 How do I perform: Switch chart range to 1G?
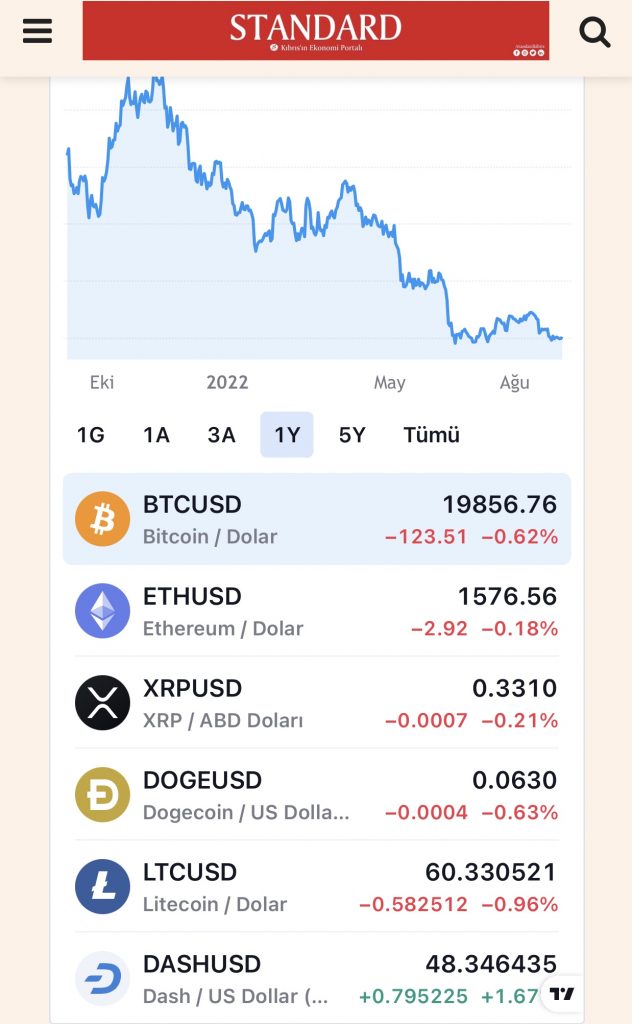coord(91,435)
